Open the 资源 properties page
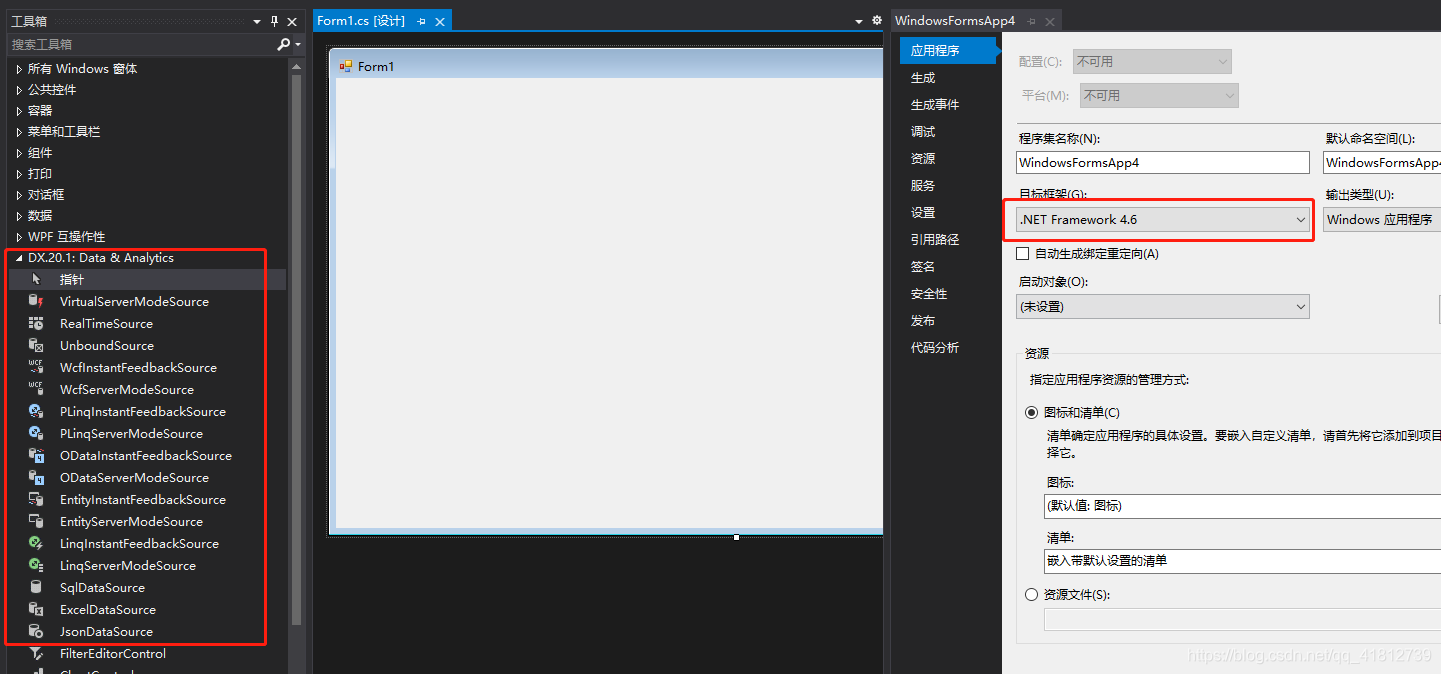The image size is (1441, 674). (923, 158)
